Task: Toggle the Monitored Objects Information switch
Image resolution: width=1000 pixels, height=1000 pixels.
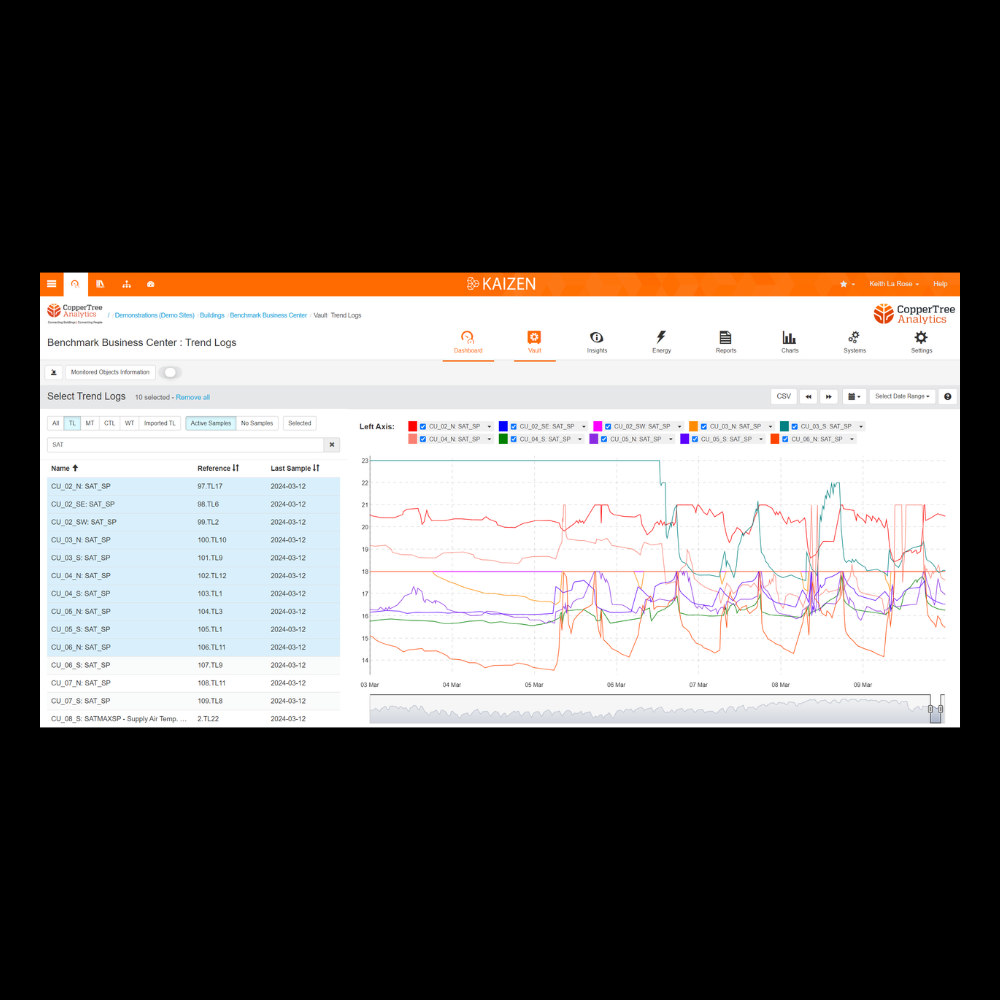Action: (169, 371)
